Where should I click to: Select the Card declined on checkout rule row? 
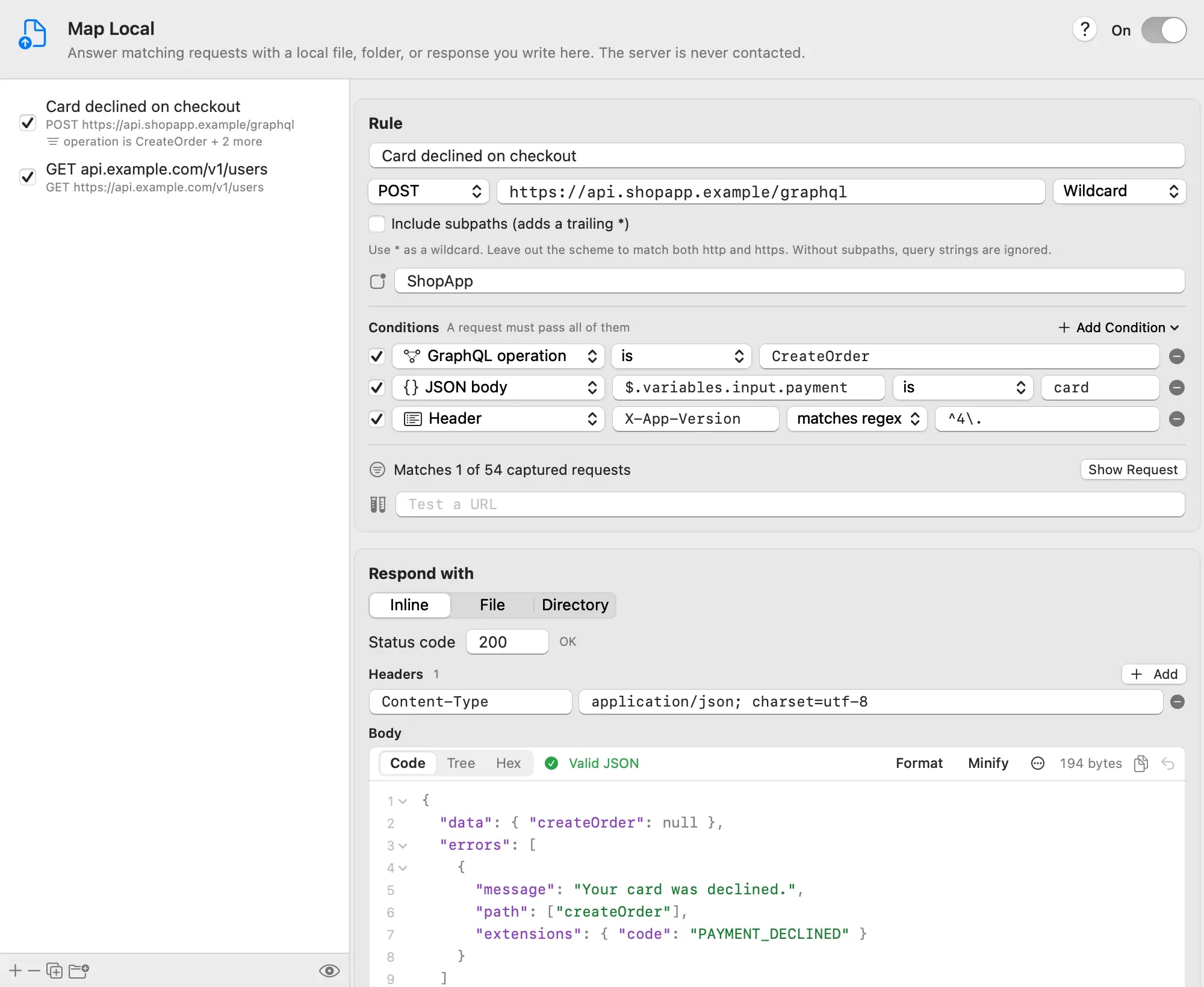click(175, 123)
